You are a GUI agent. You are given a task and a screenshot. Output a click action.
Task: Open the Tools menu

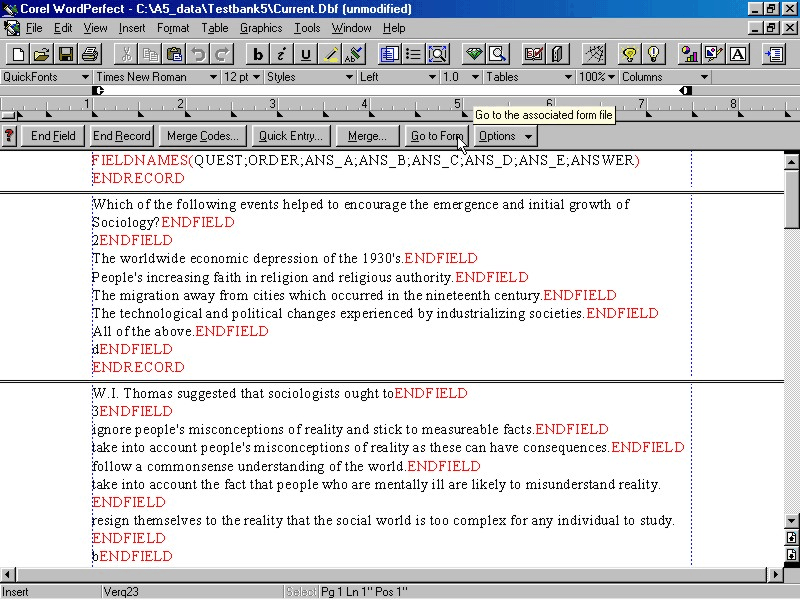(x=307, y=28)
